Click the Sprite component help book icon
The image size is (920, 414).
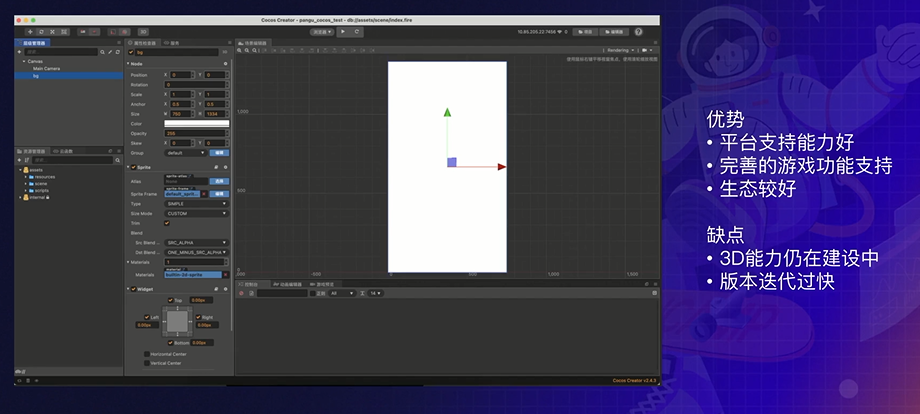216,167
